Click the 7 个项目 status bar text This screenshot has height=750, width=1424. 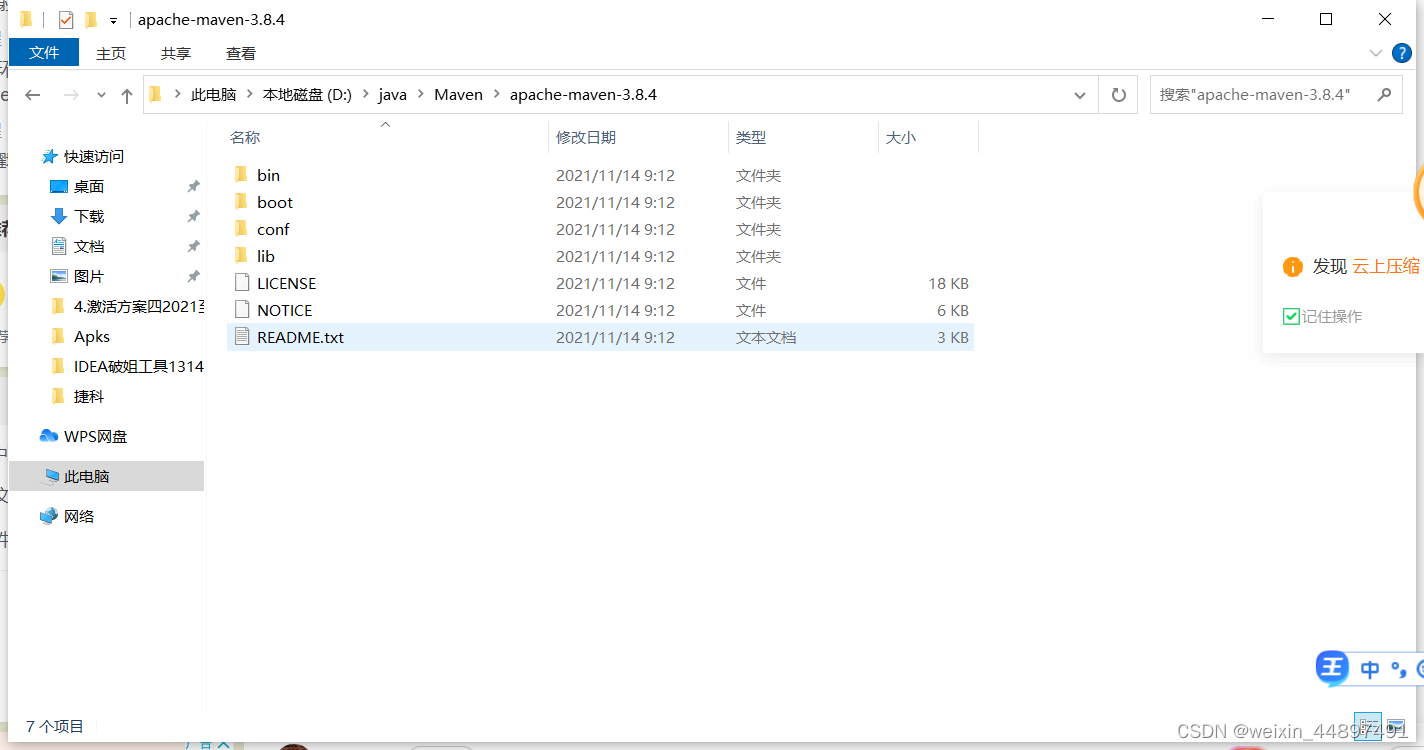(x=55, y=726)
